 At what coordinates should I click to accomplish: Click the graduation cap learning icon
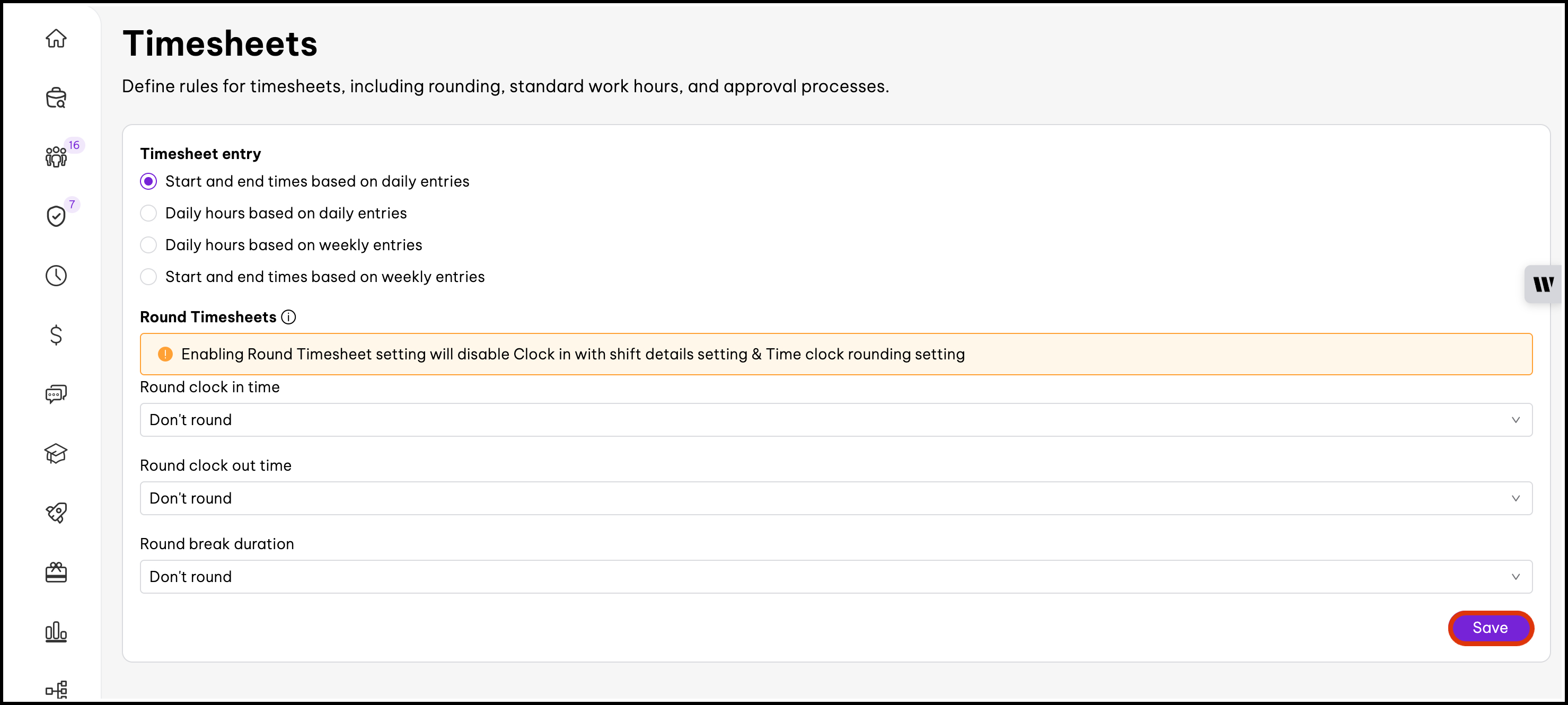click(x=56, y=454)
